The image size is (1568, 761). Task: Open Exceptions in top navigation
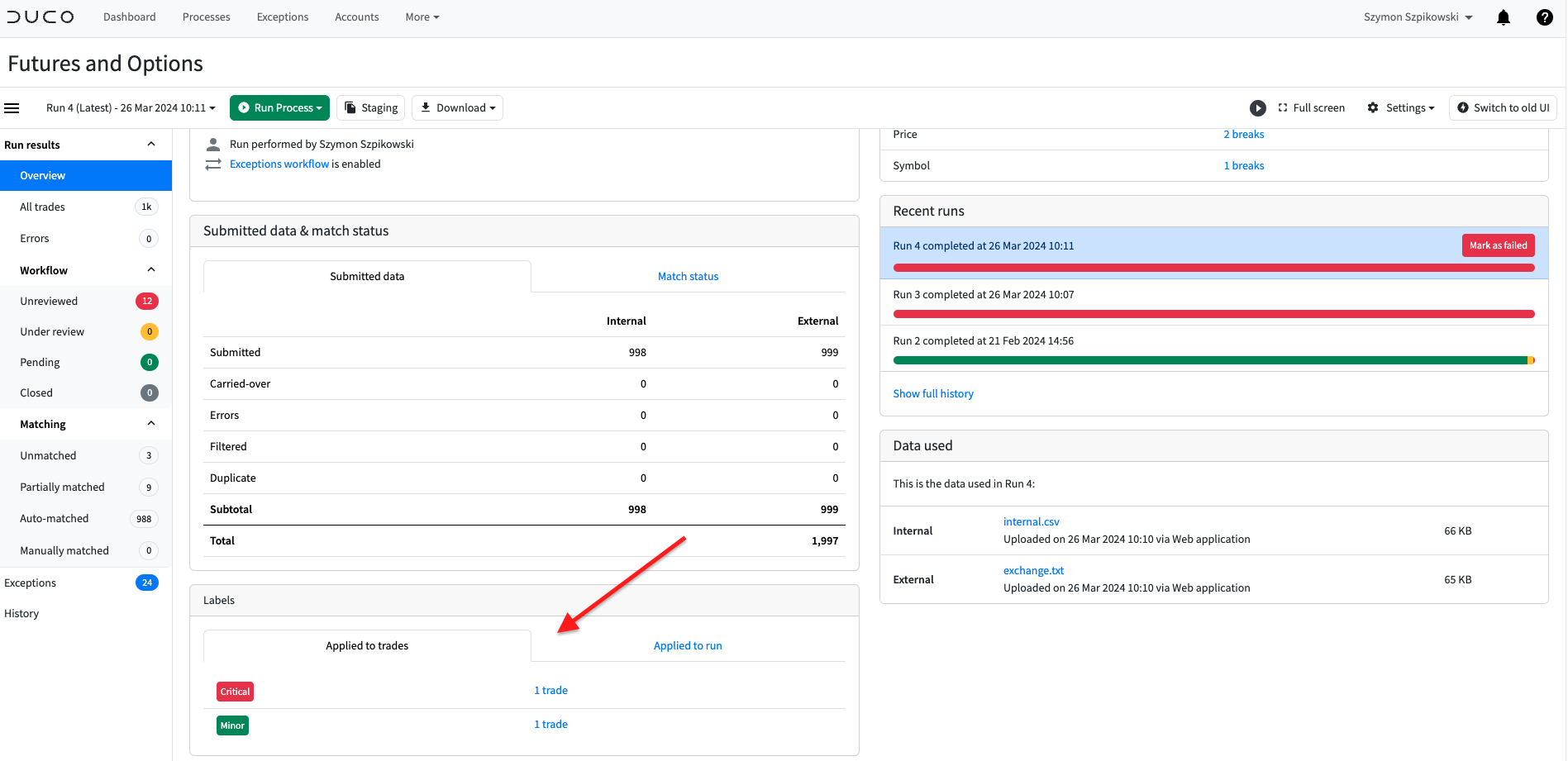(283, 17)
